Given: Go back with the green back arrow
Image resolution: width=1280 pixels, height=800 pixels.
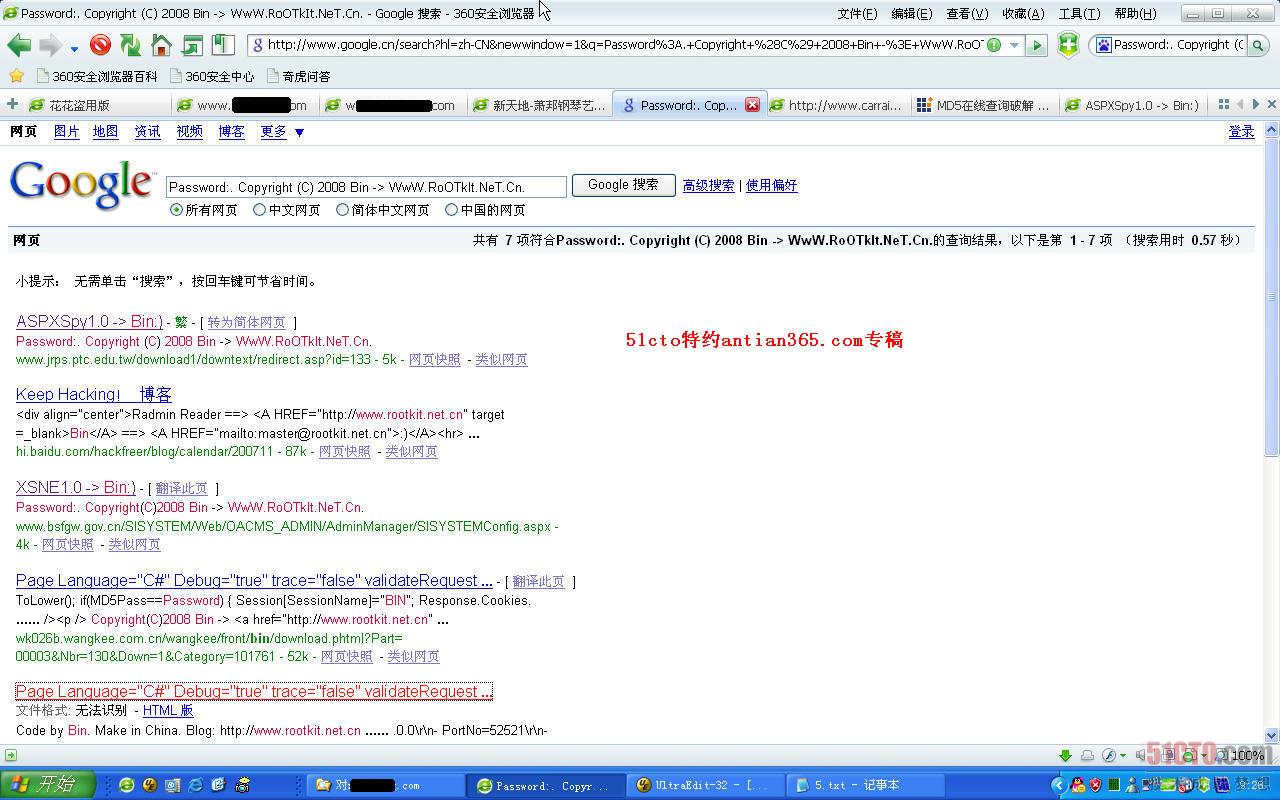Looking at the screenshot, I should pos(18,45).
